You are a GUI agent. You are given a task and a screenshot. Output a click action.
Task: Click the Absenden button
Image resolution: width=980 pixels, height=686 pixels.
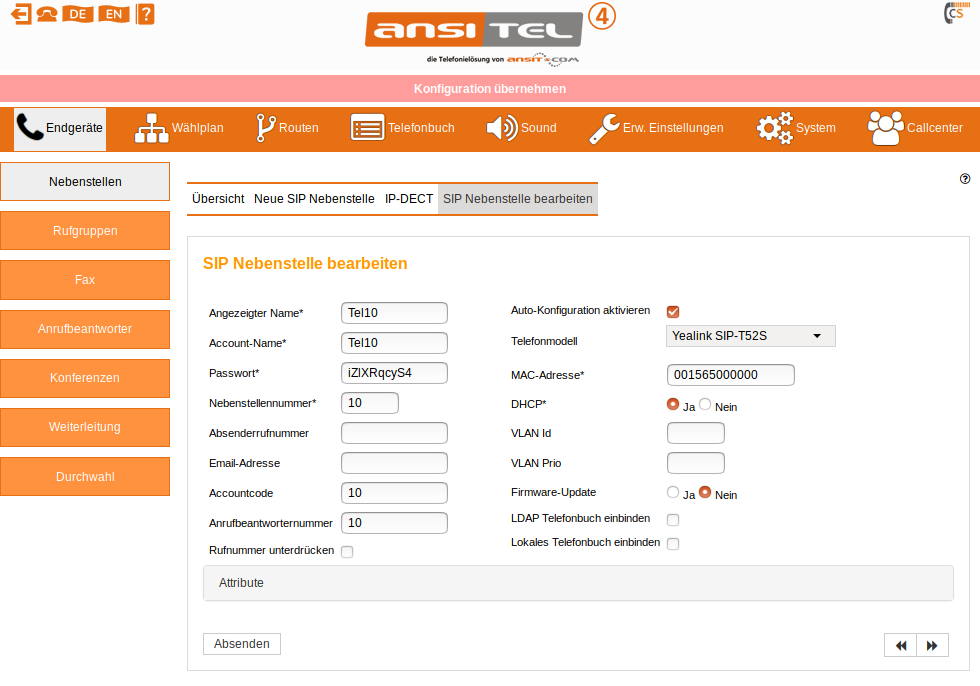[x=242, y=644]
